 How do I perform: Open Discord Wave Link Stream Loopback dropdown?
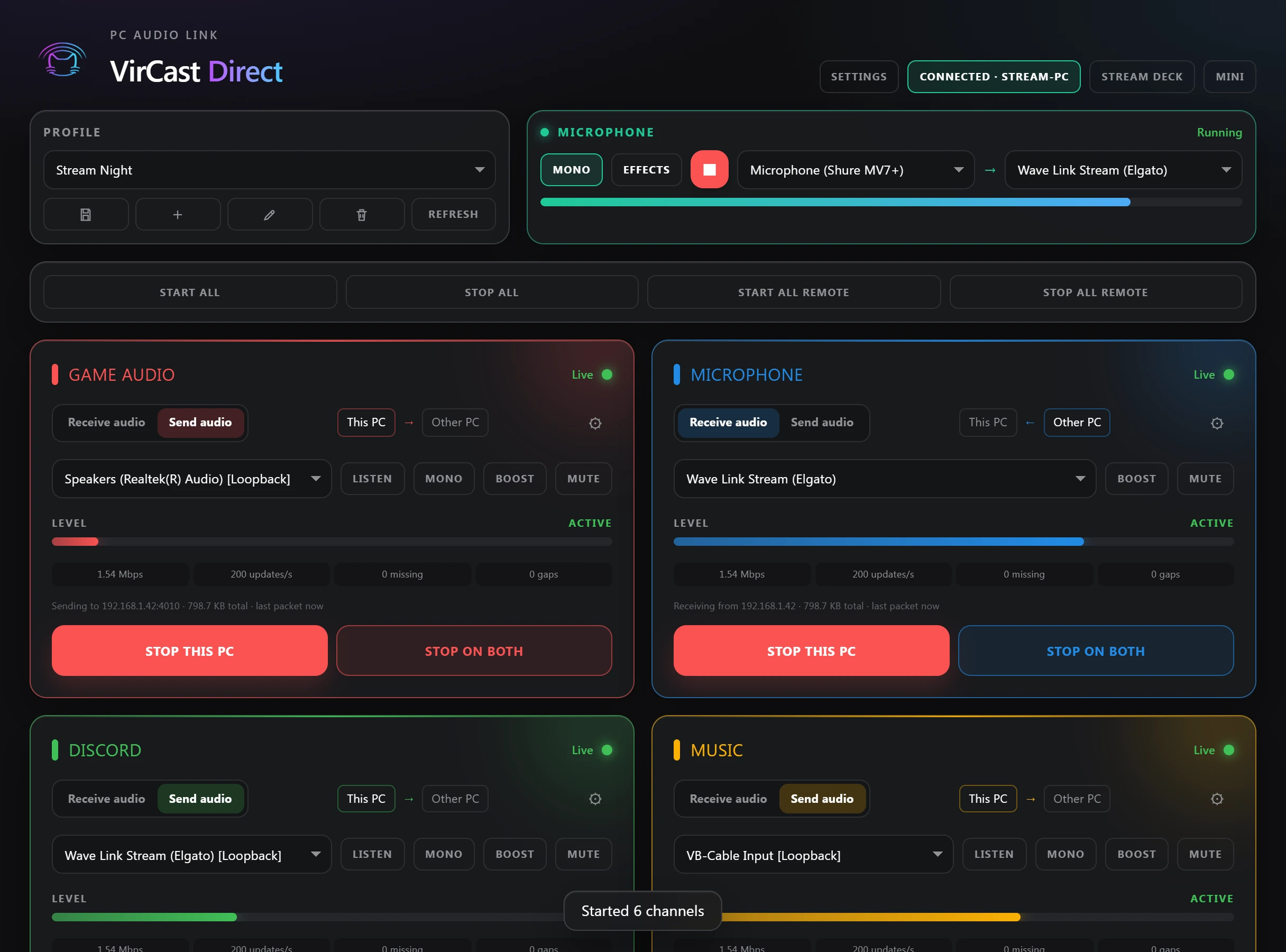pos(192,854)
